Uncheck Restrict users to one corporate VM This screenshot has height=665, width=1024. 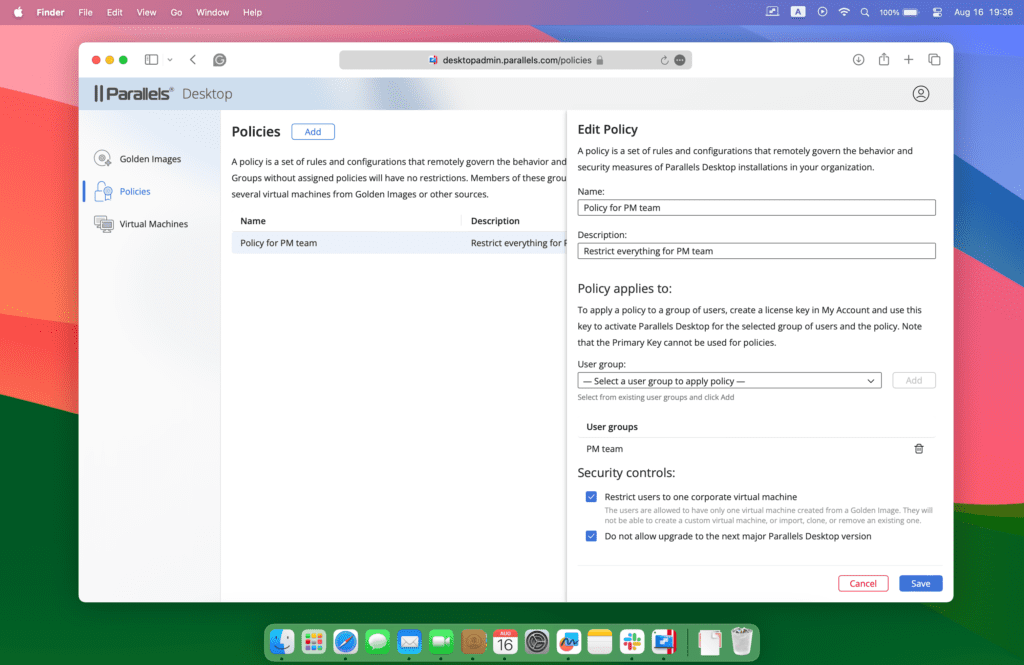coord(591,497)
